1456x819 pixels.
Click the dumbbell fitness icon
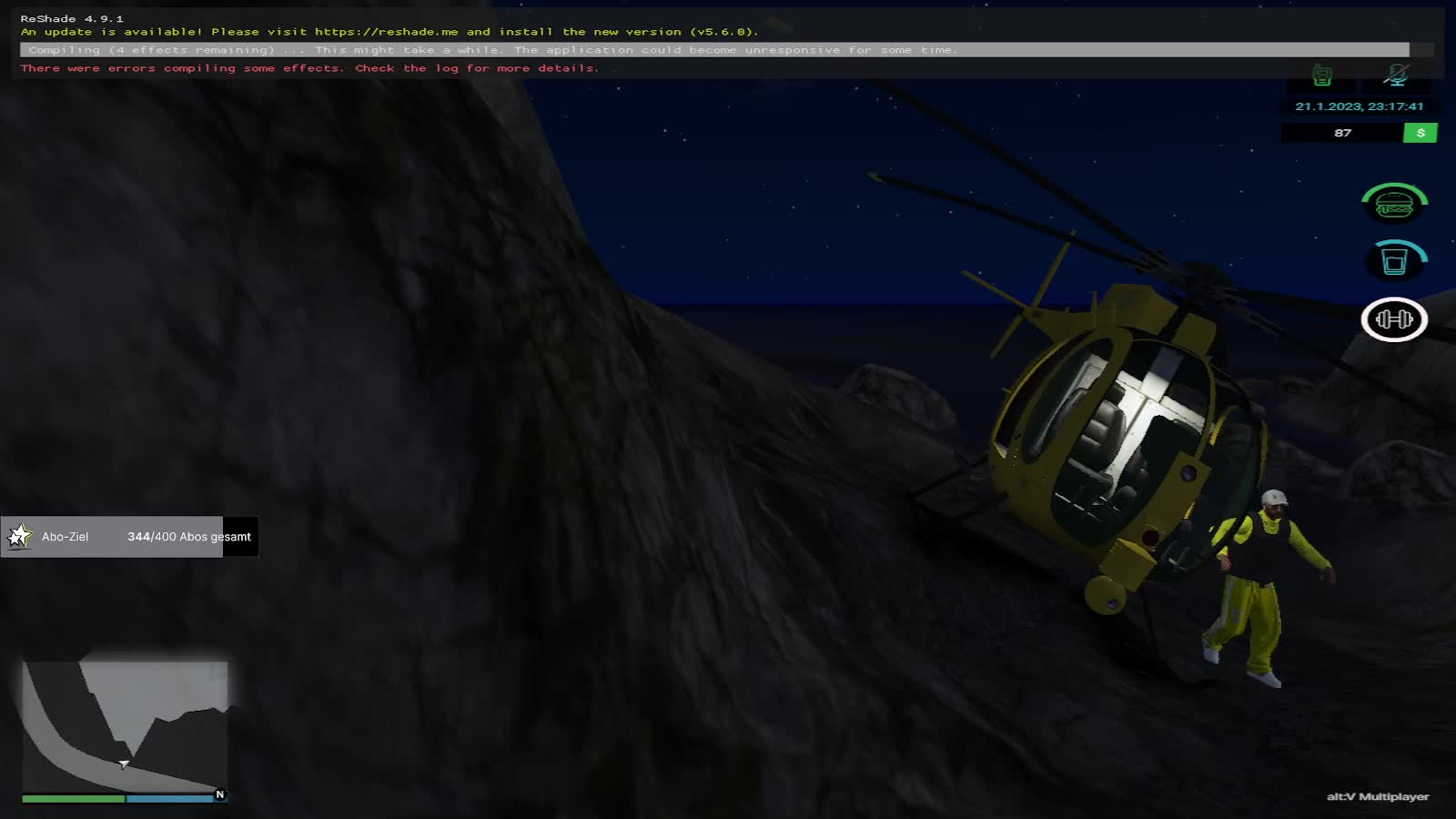pos(1394,319)
